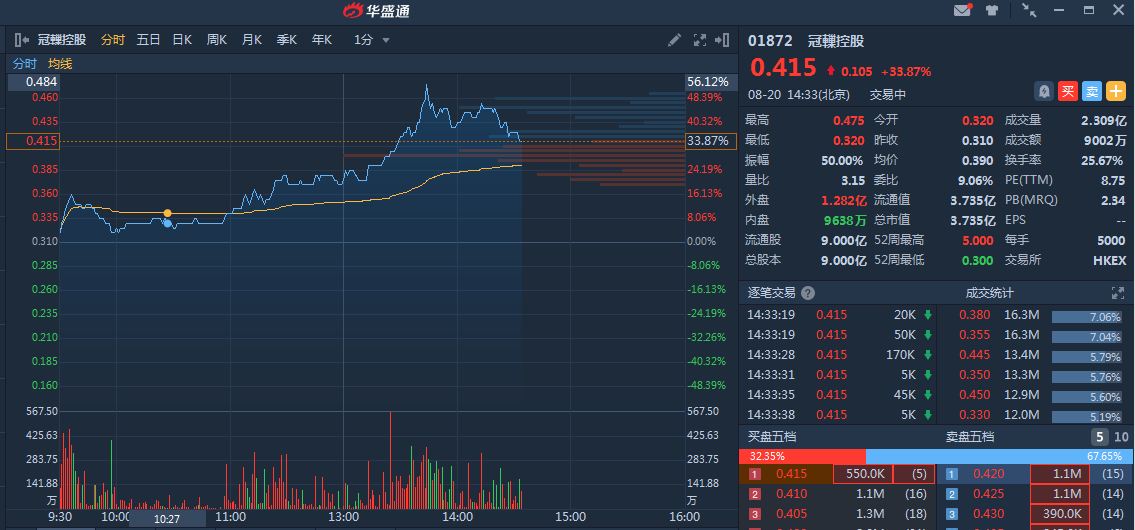Collapse the right quote side panel
The height and width of the screenshot is (530, 1135).
point(723,40)
